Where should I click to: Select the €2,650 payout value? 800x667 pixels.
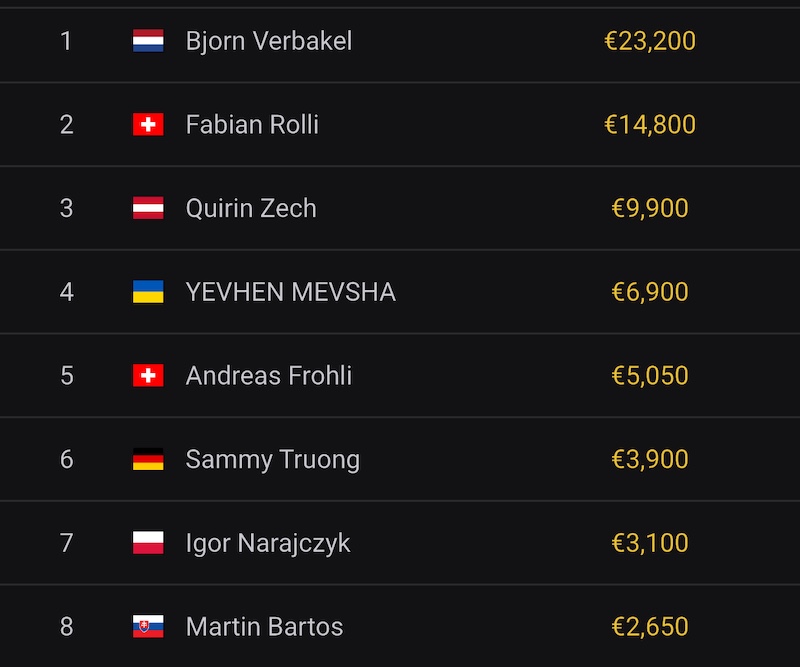tap(650, 627)
